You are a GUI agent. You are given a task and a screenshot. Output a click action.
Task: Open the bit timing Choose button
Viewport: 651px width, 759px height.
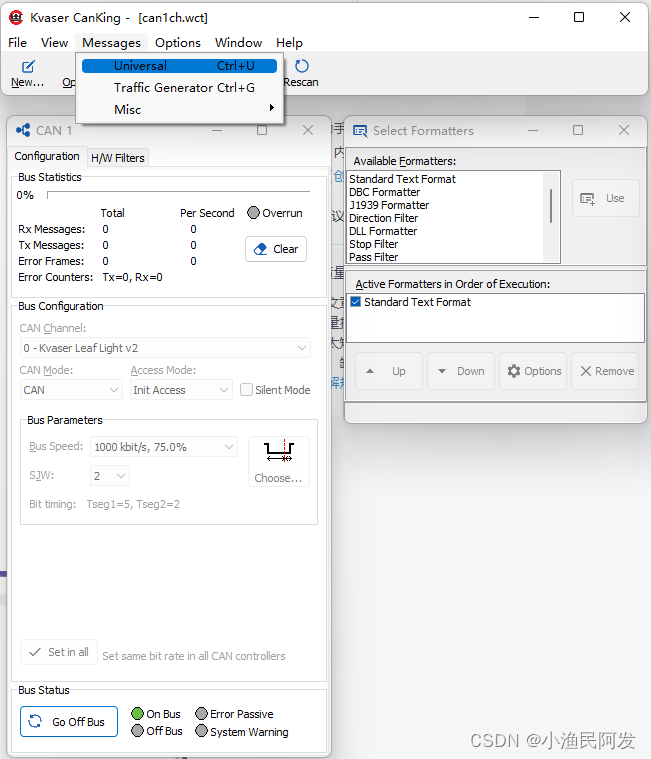[279, 461]
